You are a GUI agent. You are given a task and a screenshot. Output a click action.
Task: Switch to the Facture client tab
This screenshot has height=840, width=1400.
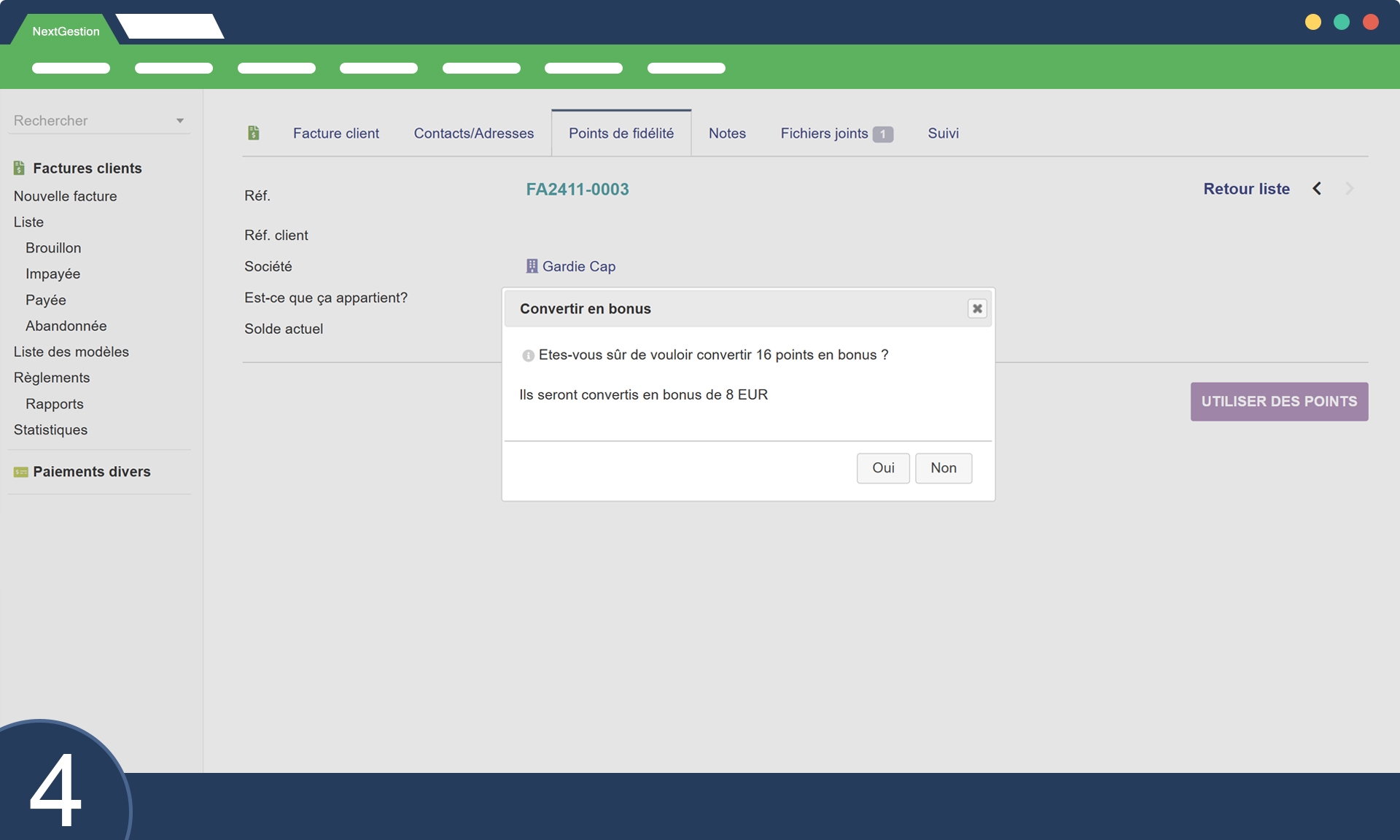click(x=335, y=133)
